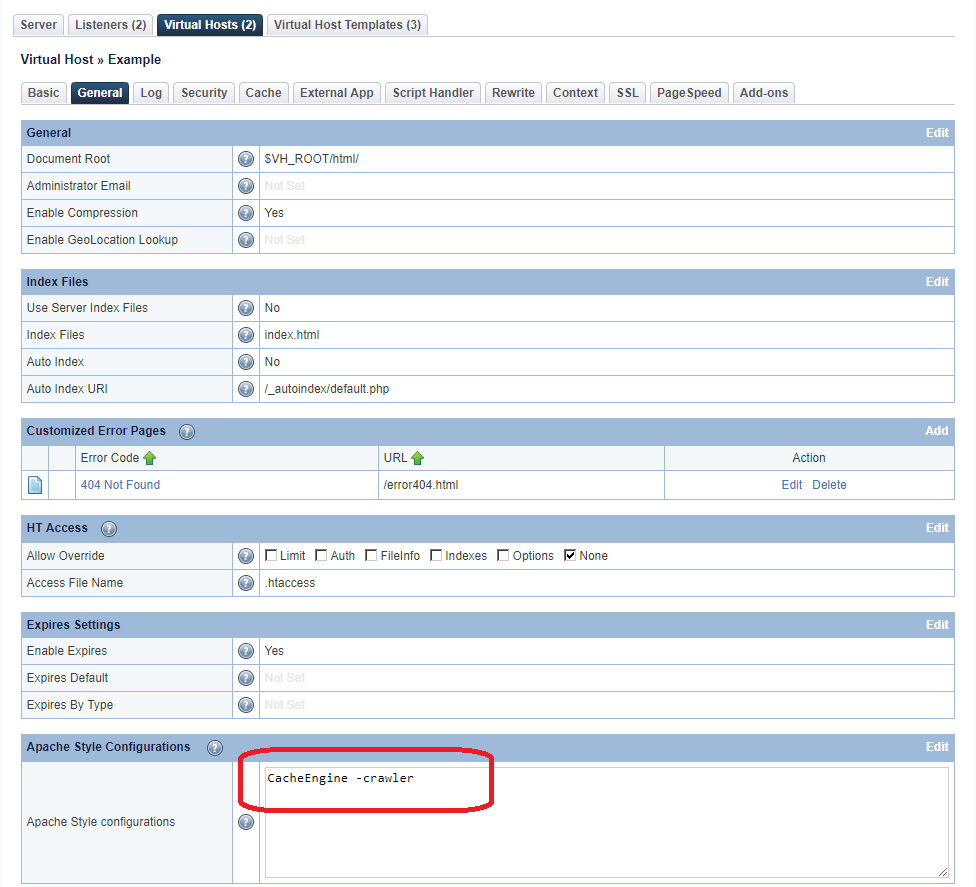Screen dimensions: 976x887
Task: Edit the General section
Action: click(937, 133)
